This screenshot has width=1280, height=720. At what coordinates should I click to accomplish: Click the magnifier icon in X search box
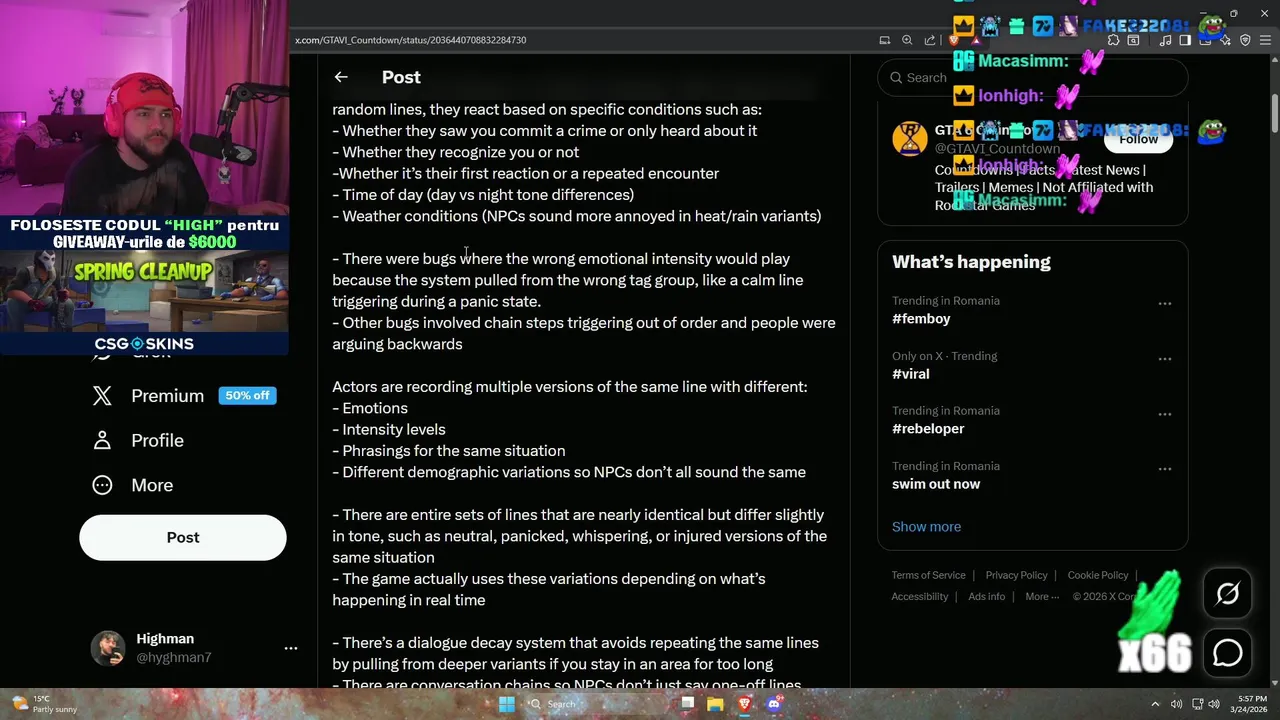click(x=897, y=78)
